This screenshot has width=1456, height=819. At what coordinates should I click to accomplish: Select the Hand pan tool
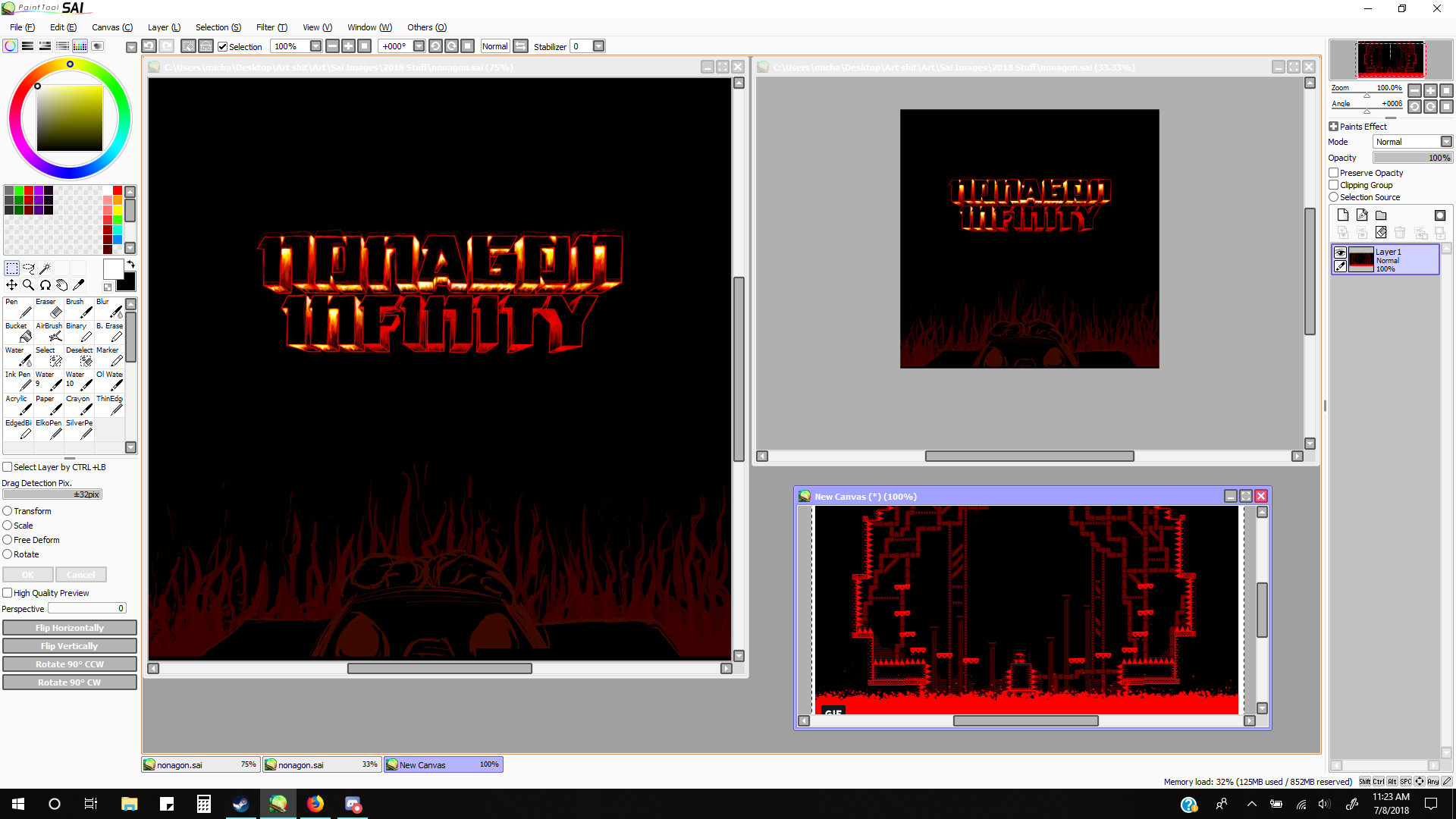pyautogui.click(x=62, y=285)
